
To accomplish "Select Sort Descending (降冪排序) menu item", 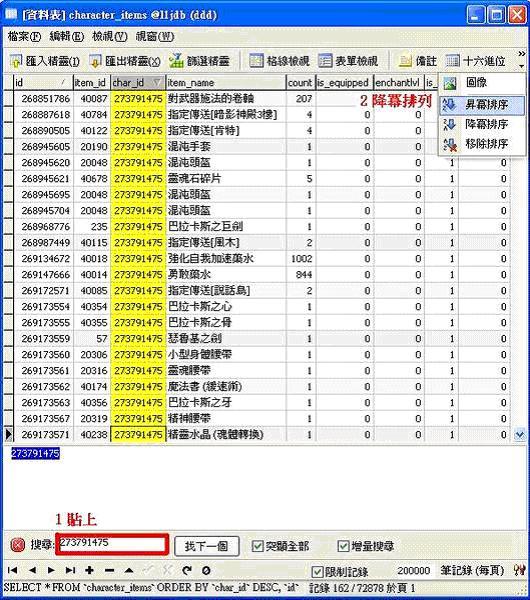I will [x=482, y=124].
